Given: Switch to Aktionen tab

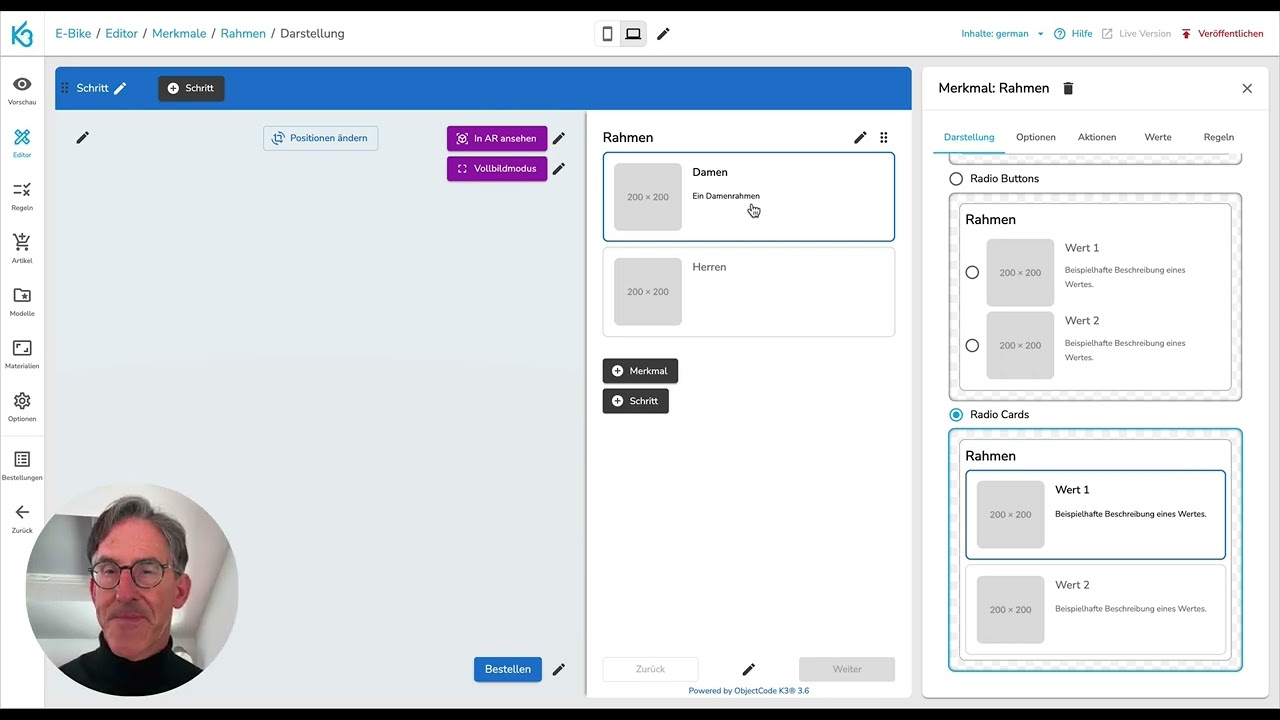Looking at the screenshot, I should (x=1097, y=137).
